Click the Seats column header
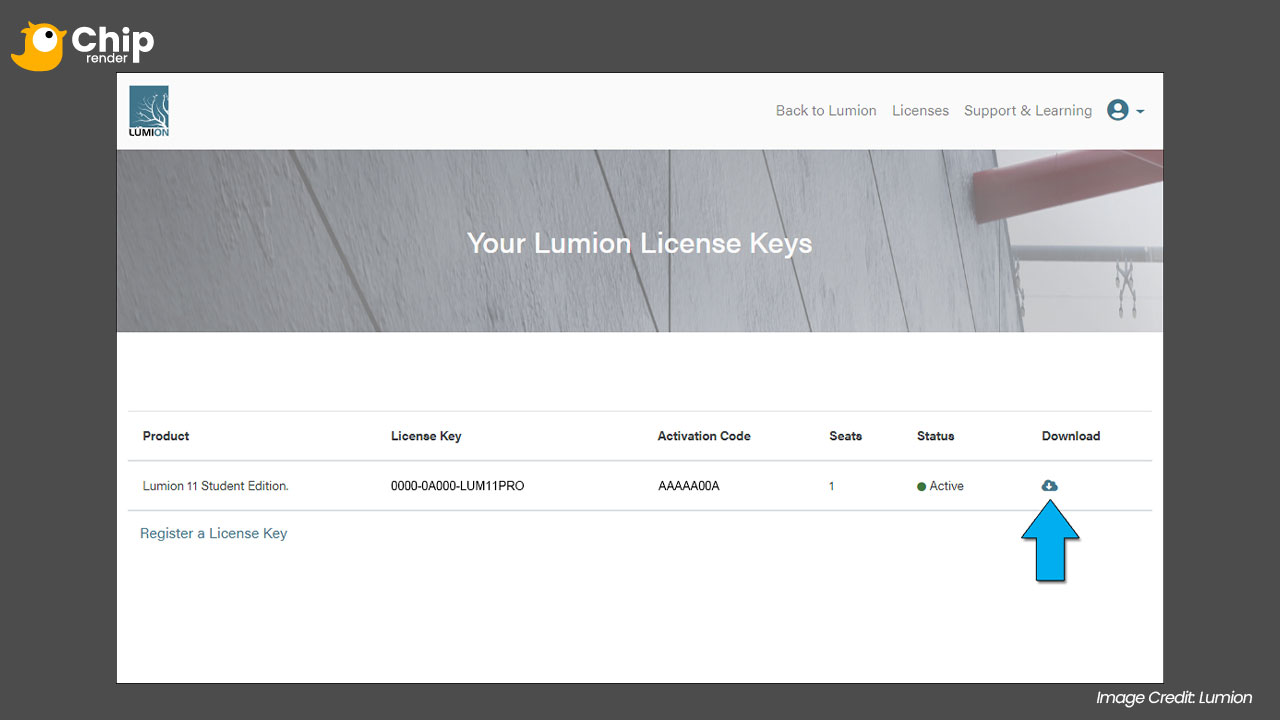The height and width of the screenshot is (720, 1280). 846,436
